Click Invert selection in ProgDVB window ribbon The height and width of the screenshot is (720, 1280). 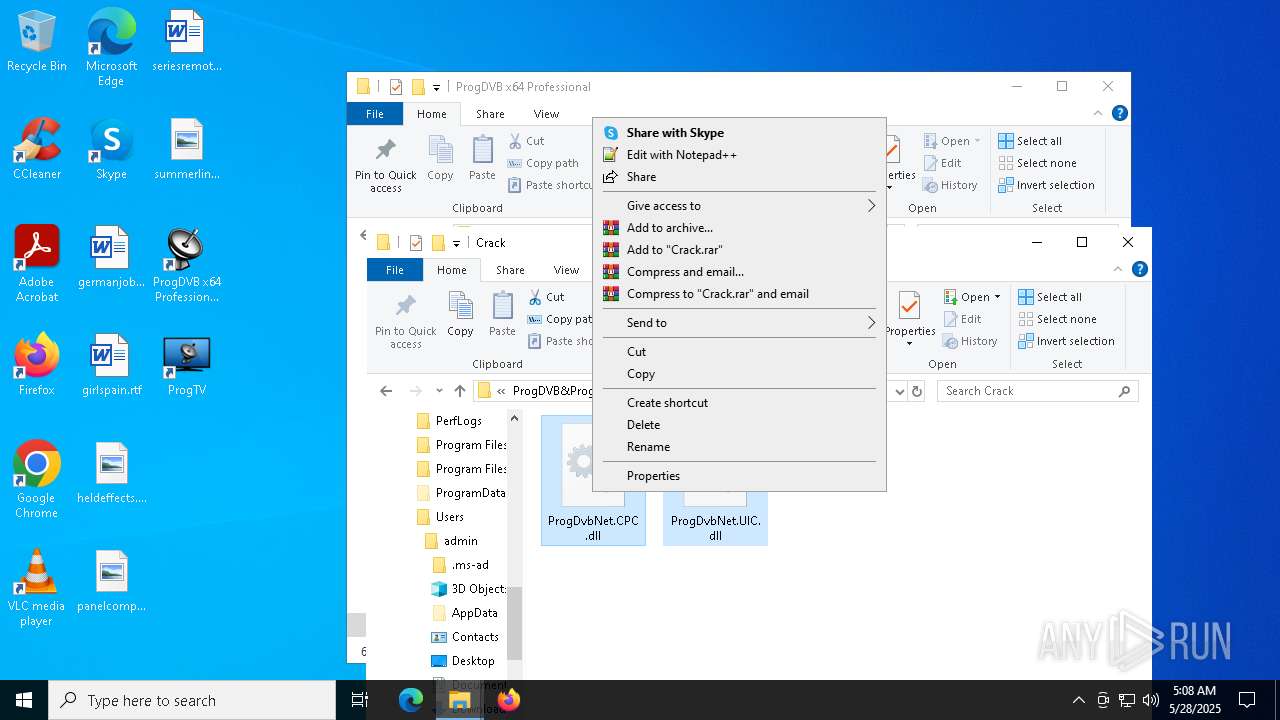1046,185
